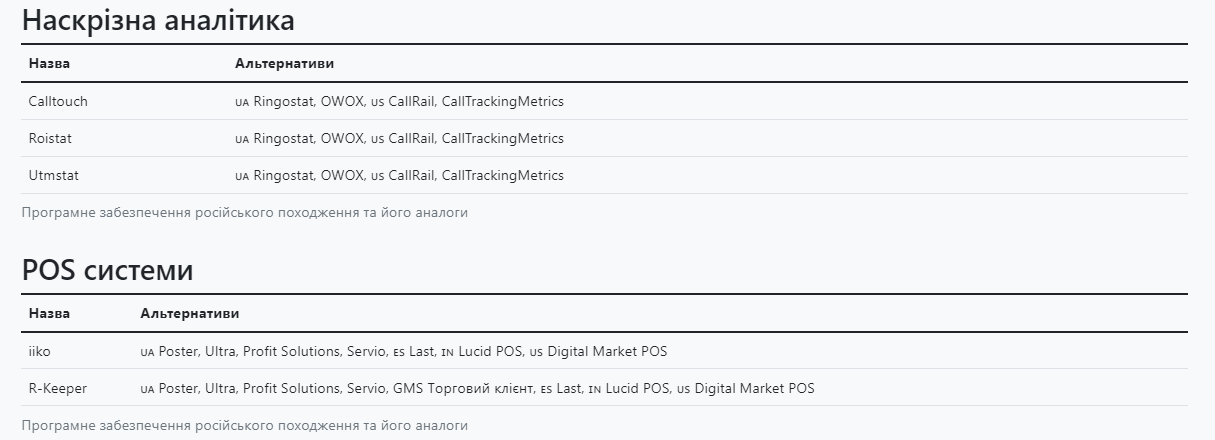This screenshot has width=1215, height=440.
Task: Click Назва header in the analytics table
Action: tap(49, 64)
